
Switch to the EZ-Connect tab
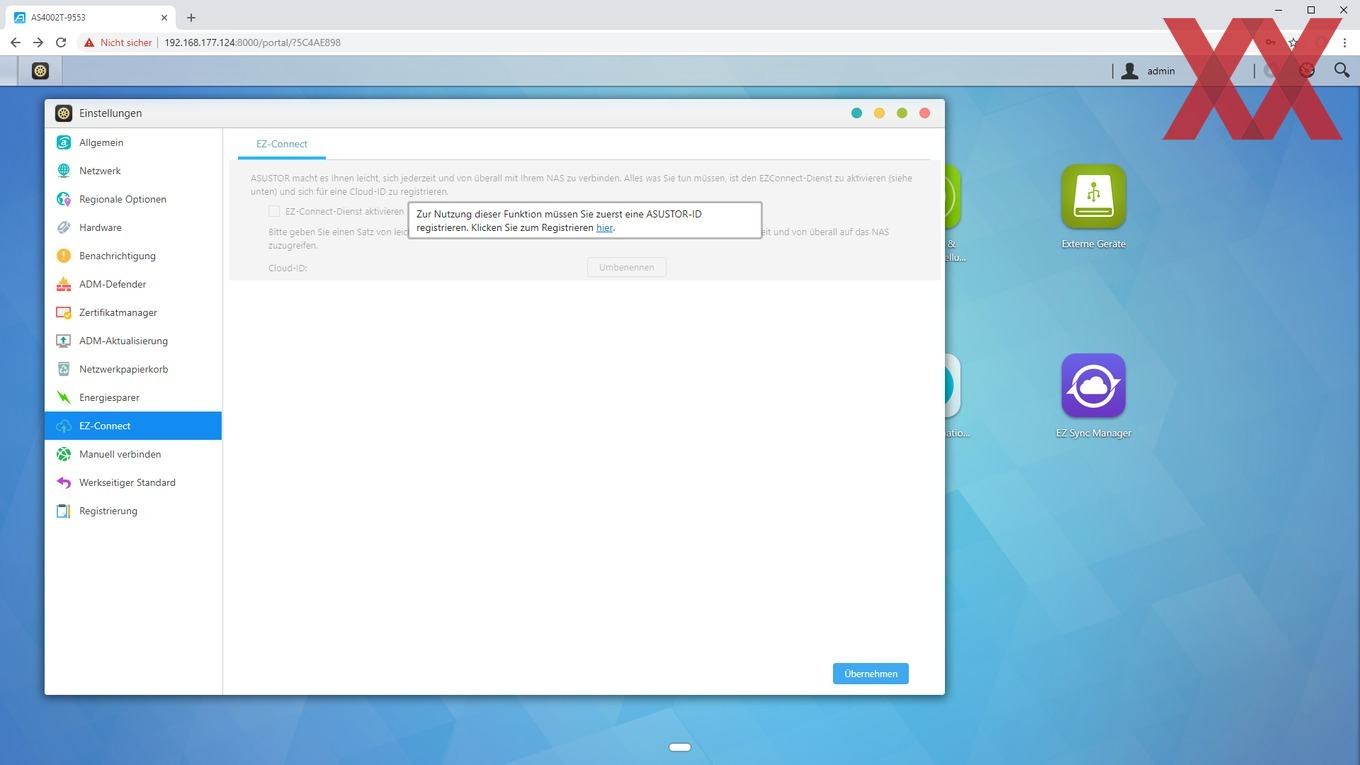pyautogui.click(x=282, y=144)
